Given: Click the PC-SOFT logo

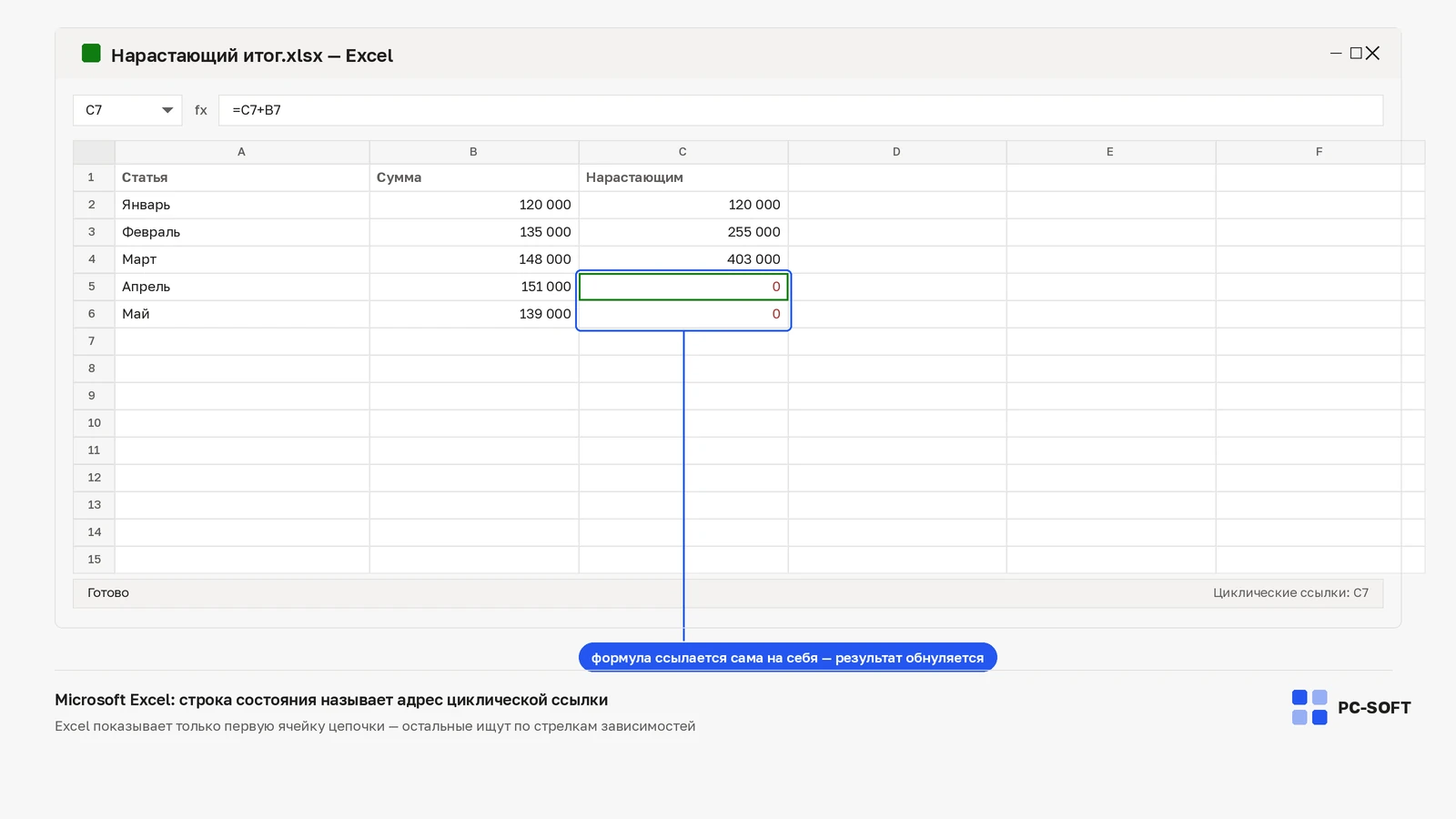Looking at the screenshot, I should pyautogui.click(x=1351, y=707).
